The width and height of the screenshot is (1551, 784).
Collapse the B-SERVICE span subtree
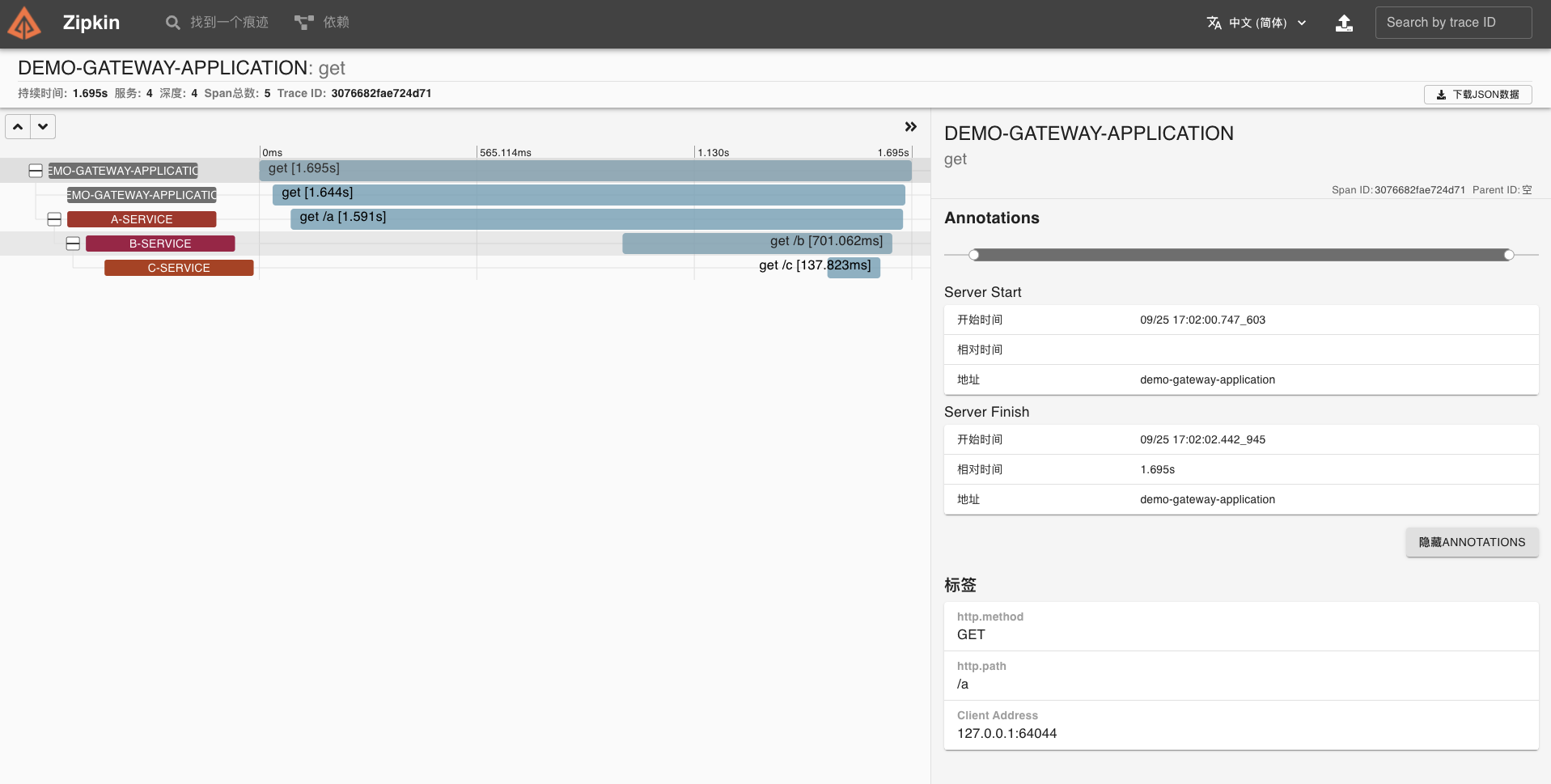coord(73,244)
